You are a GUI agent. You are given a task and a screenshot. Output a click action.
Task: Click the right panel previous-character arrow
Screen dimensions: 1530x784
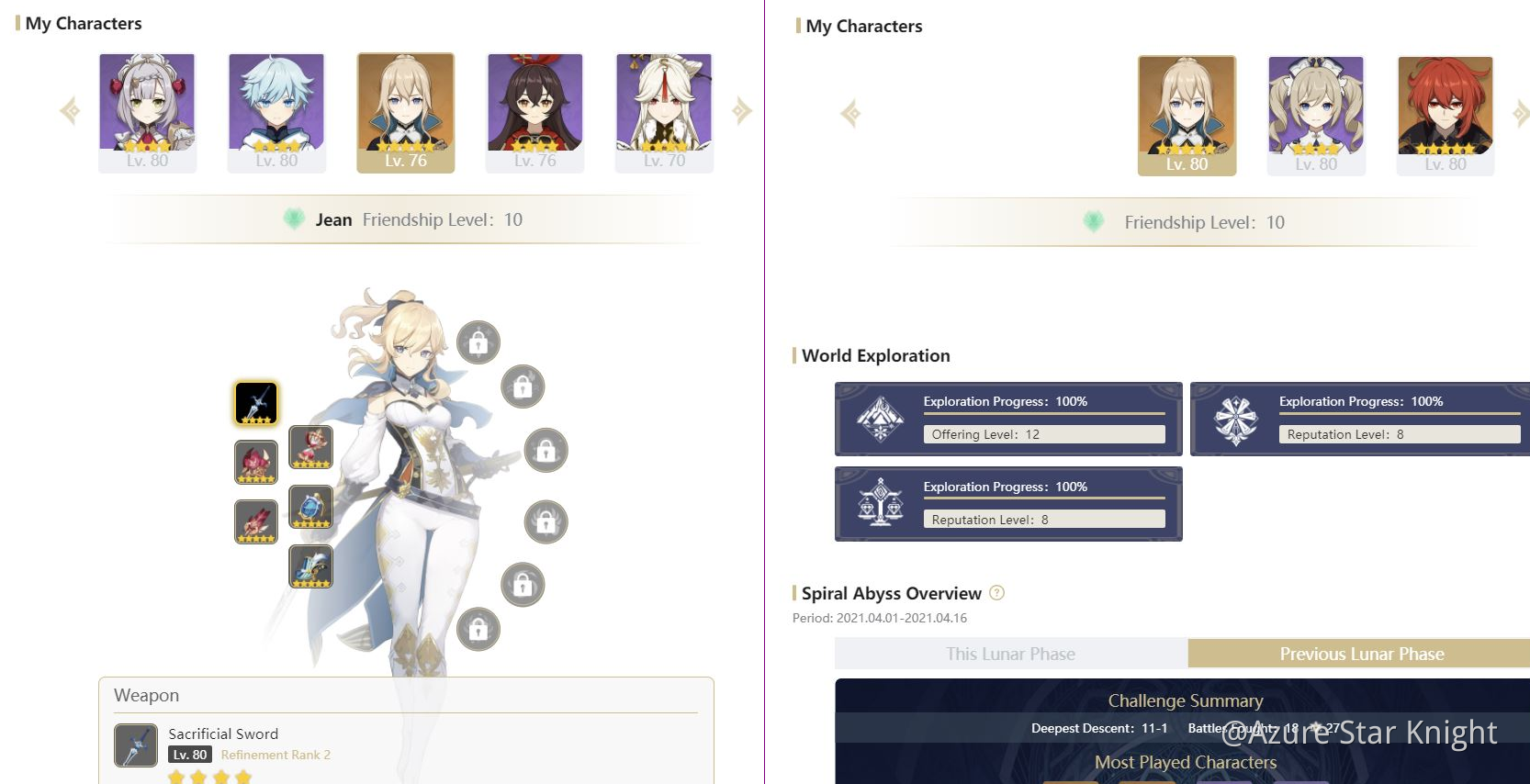pyautogui.click(x=850, y=114)
